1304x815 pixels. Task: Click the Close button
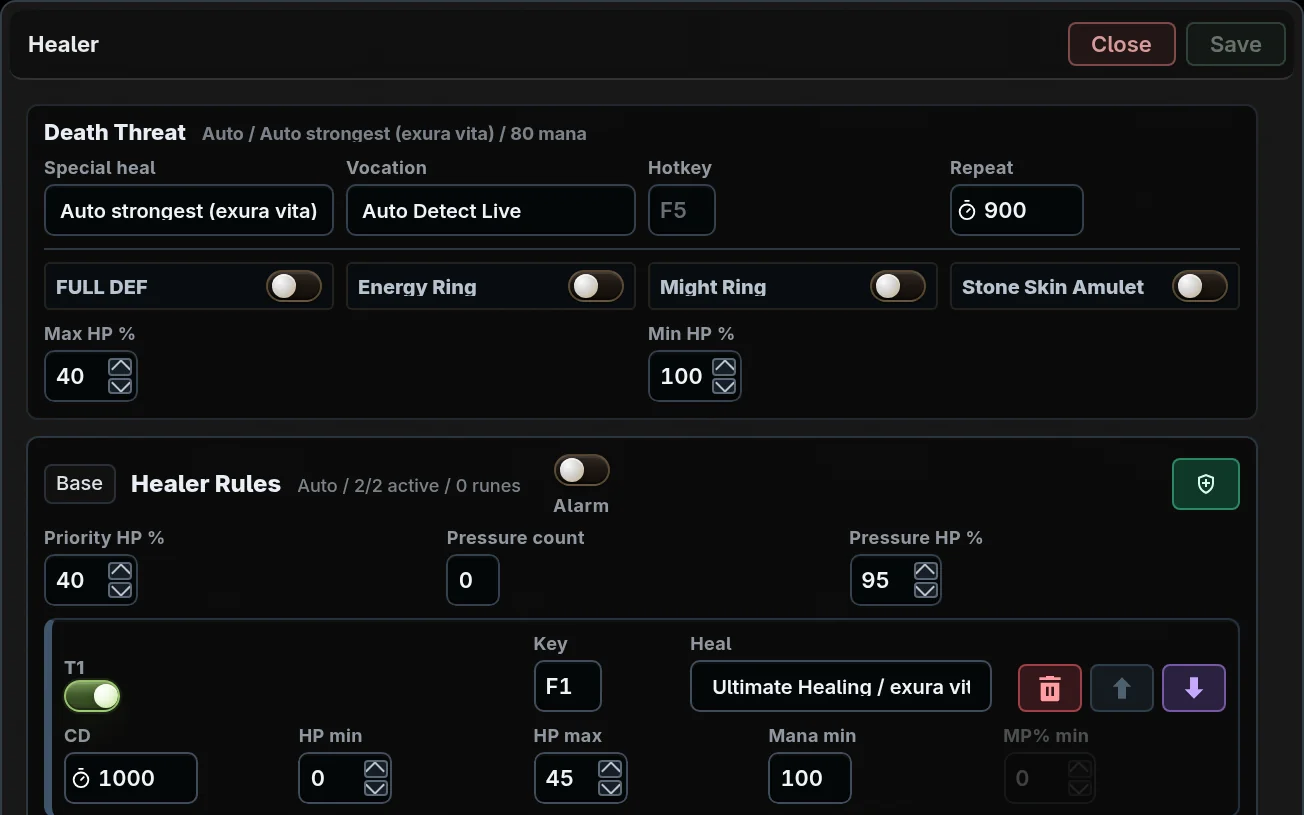pyautogui.click(x=1121, y=44)
